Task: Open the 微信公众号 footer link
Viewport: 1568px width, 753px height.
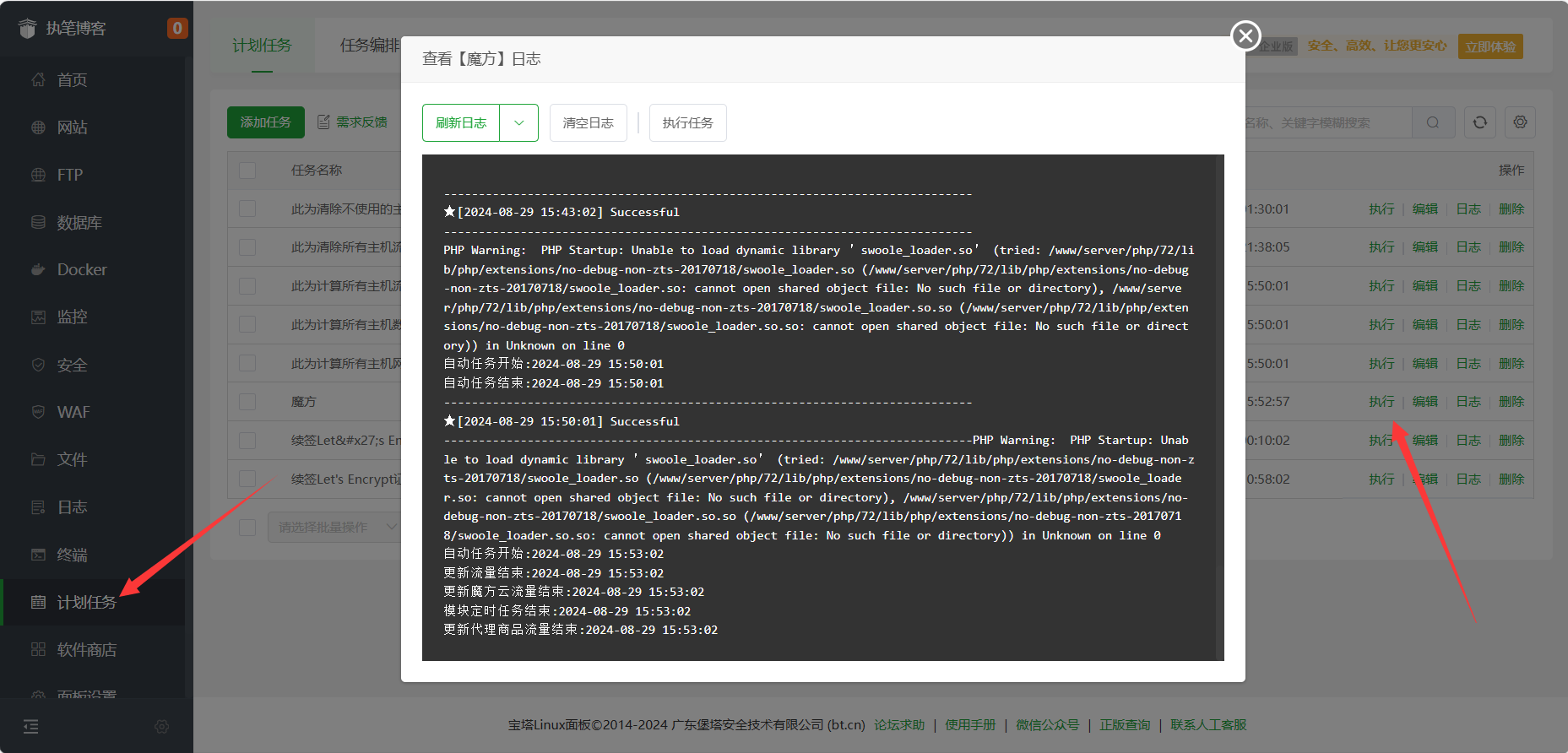Action: click(x=1047, y=725)
